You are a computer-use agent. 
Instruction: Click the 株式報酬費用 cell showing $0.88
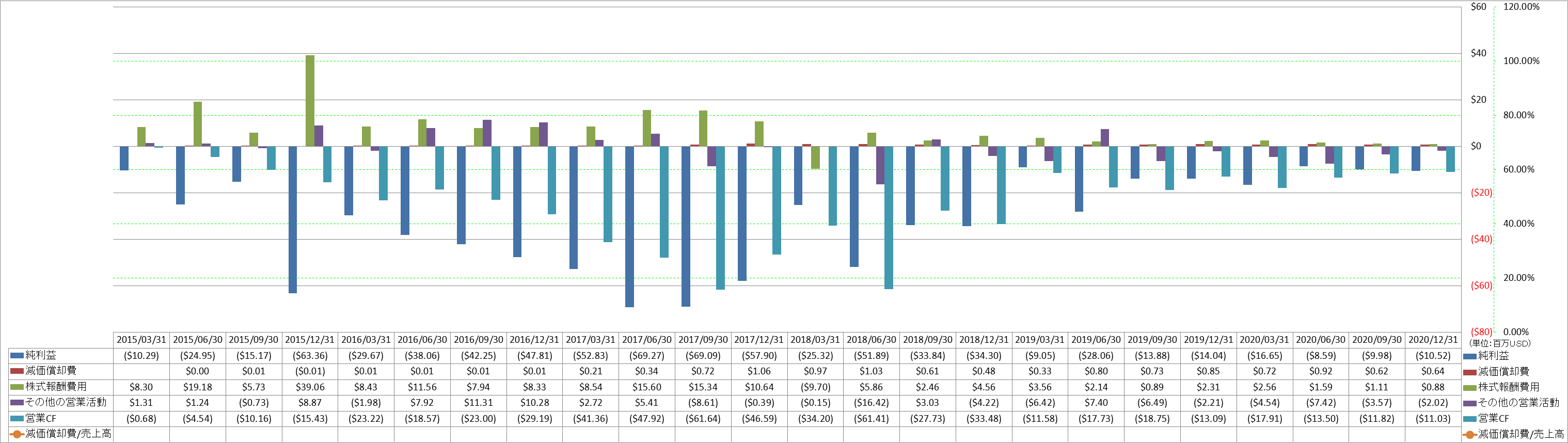(x=1433, y=387)
